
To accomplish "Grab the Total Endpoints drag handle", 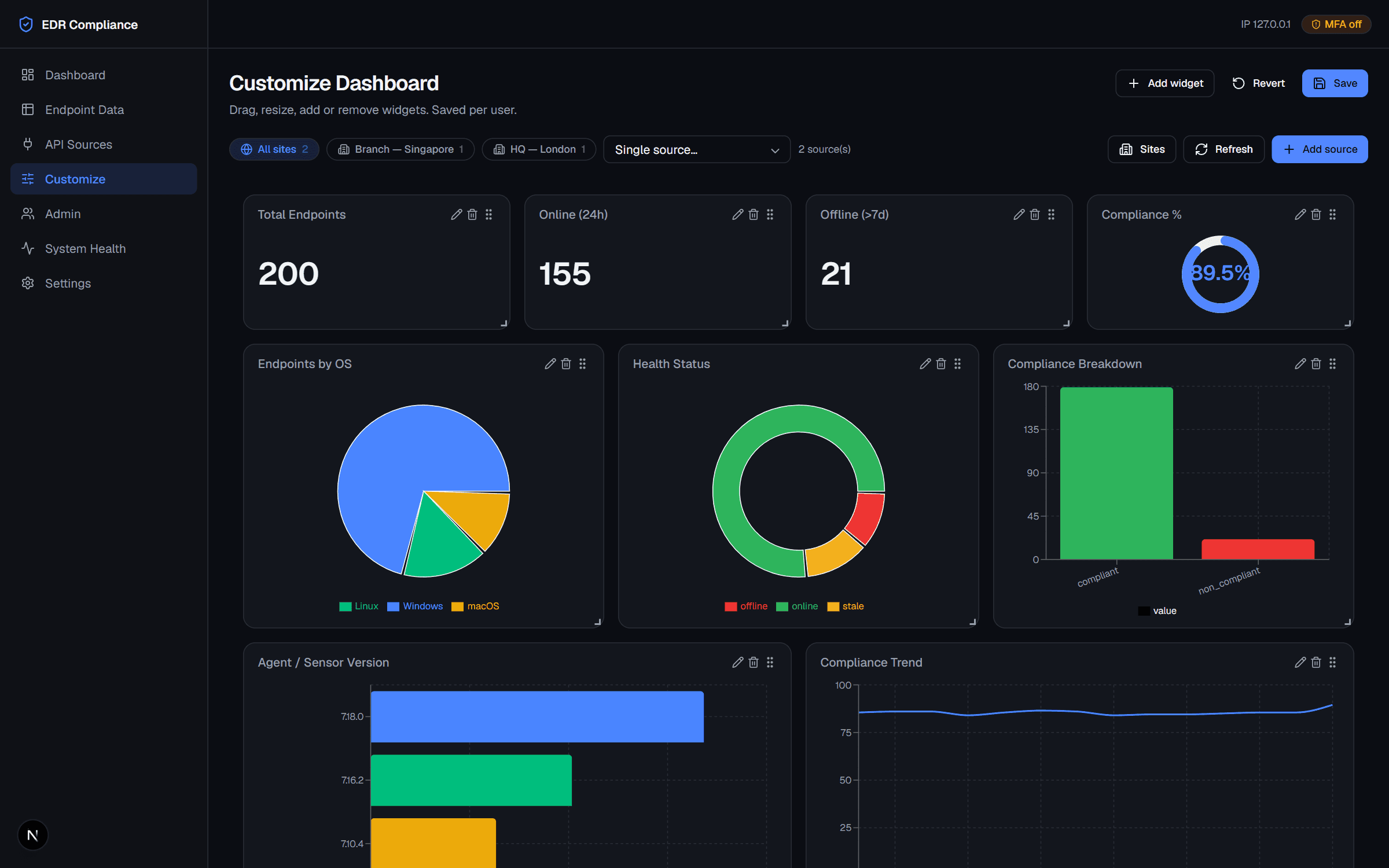I will pyautogui.click(x=489, y=215).
